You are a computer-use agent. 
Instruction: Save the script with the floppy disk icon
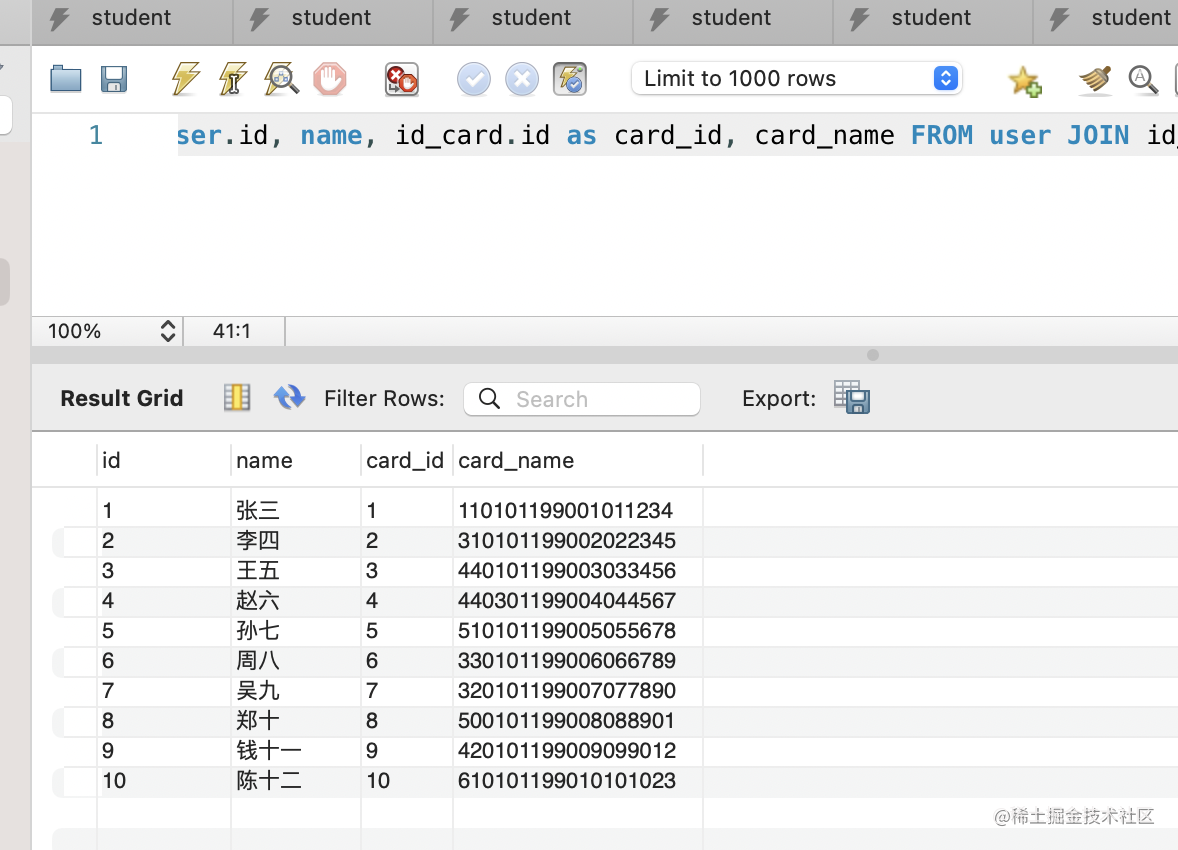114,79
